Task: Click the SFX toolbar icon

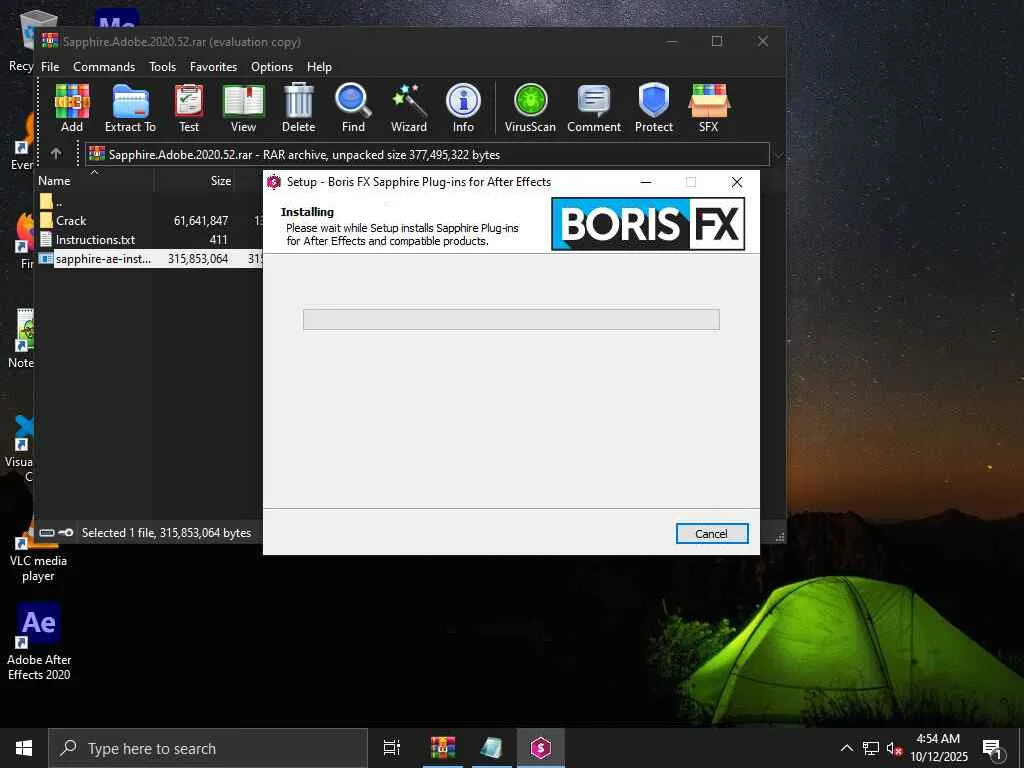Action: [x=709, y=108]
